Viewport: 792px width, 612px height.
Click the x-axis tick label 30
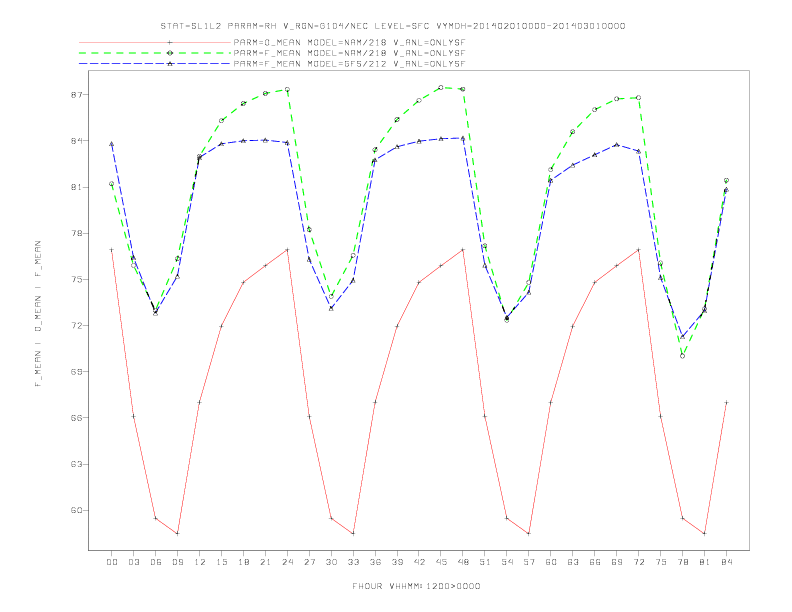pyautogui.click(x=331, y=562)
